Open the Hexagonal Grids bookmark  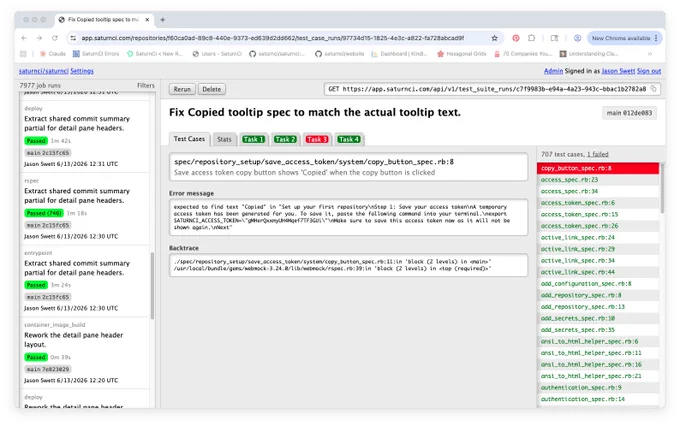[461, 54]
